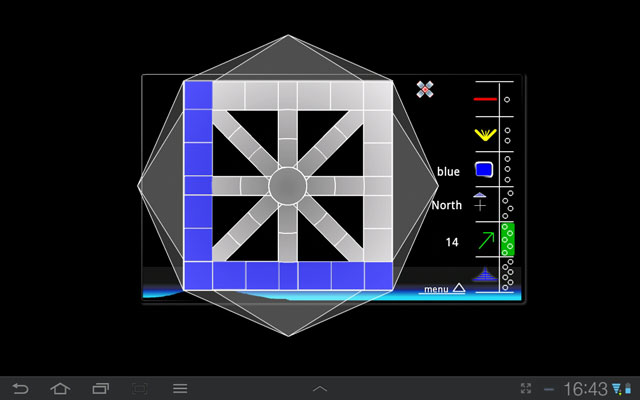Tap the middle tile of the lower-right diagonal spoke

(x=331, y=229)
